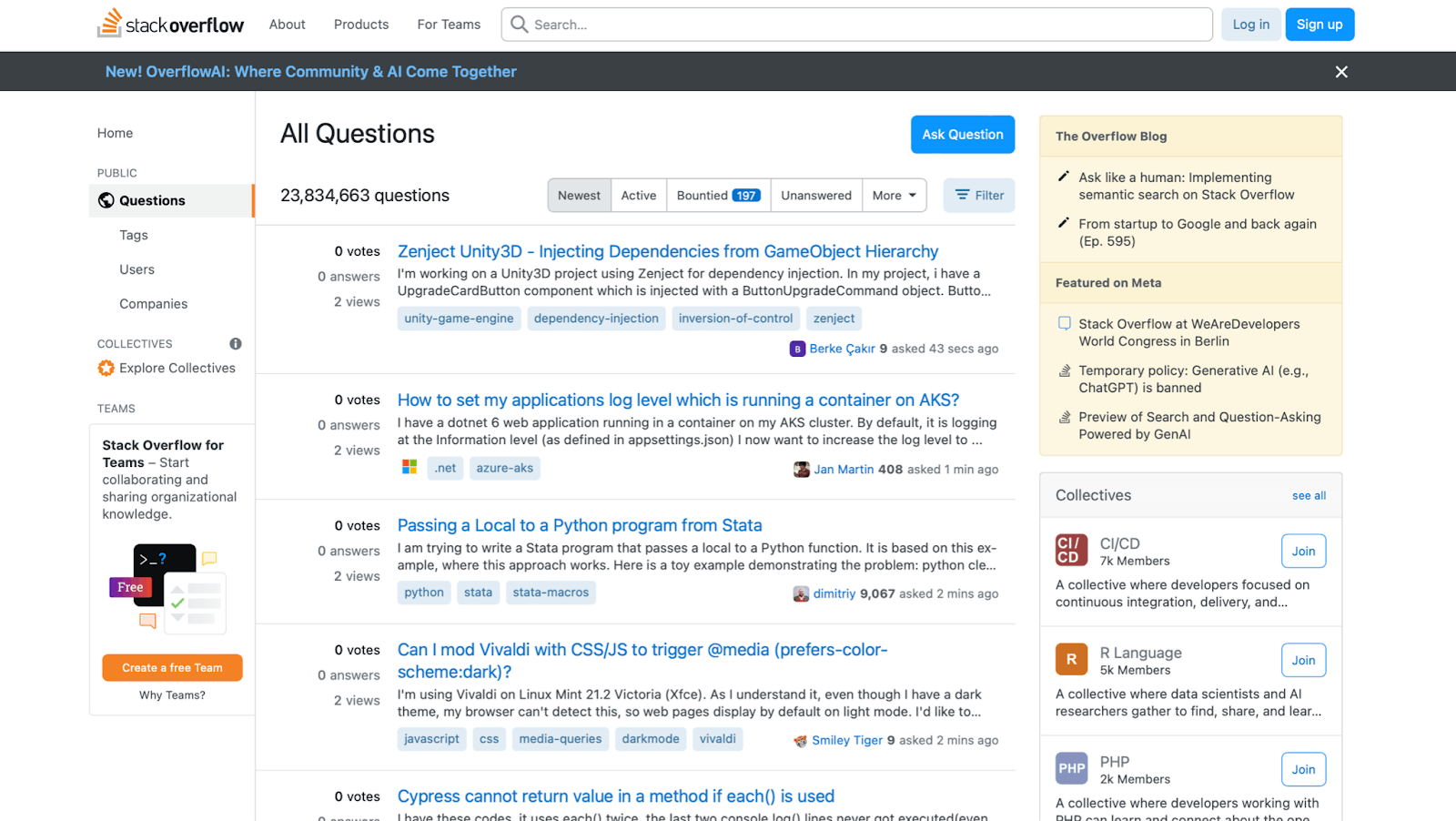Open Companies in the sidebar
The image size is (1456, 821).
153,304
